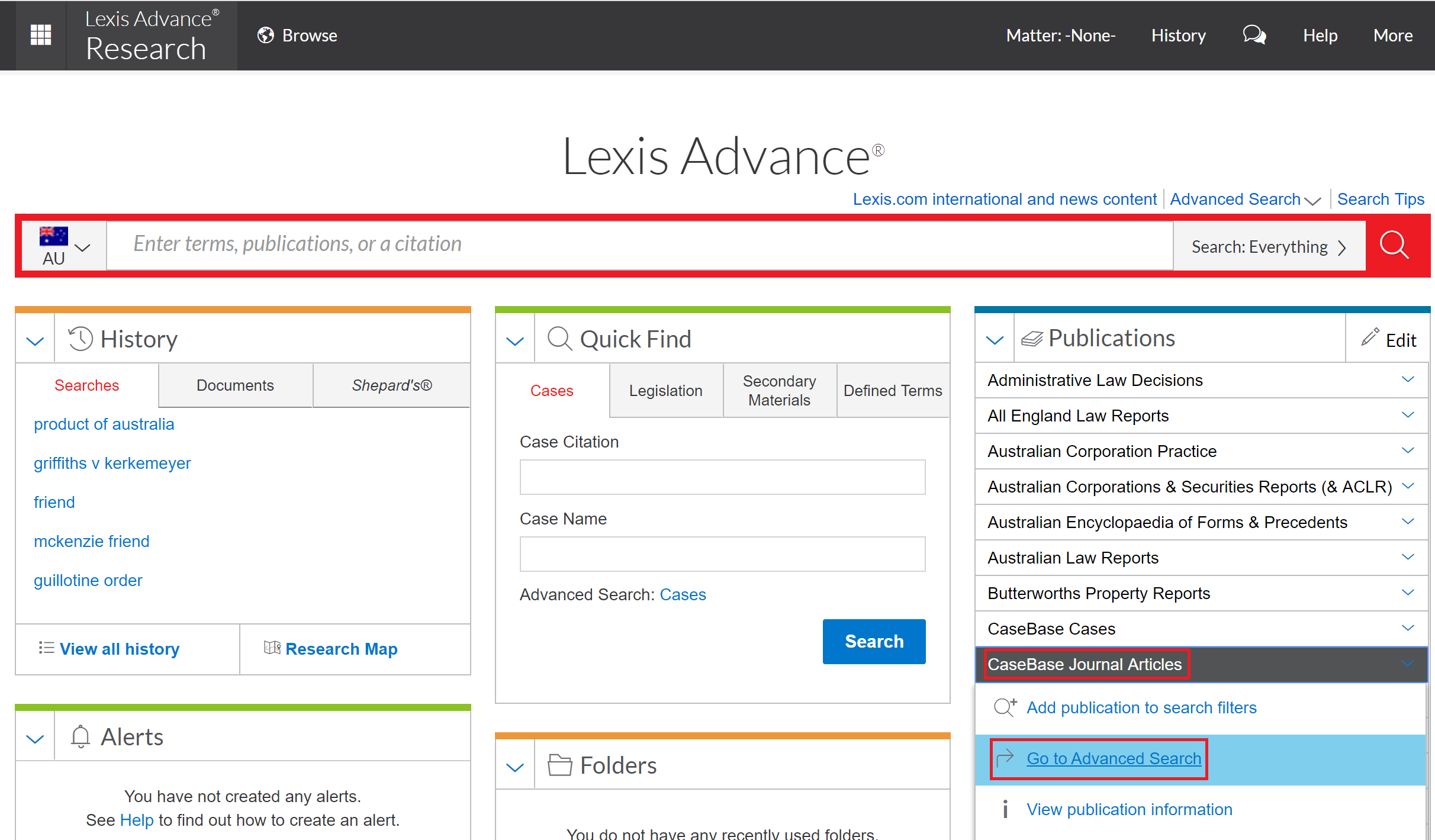Click the Advanced Search: Cases link
The image size is (1435, 840).
pos(683,594)
